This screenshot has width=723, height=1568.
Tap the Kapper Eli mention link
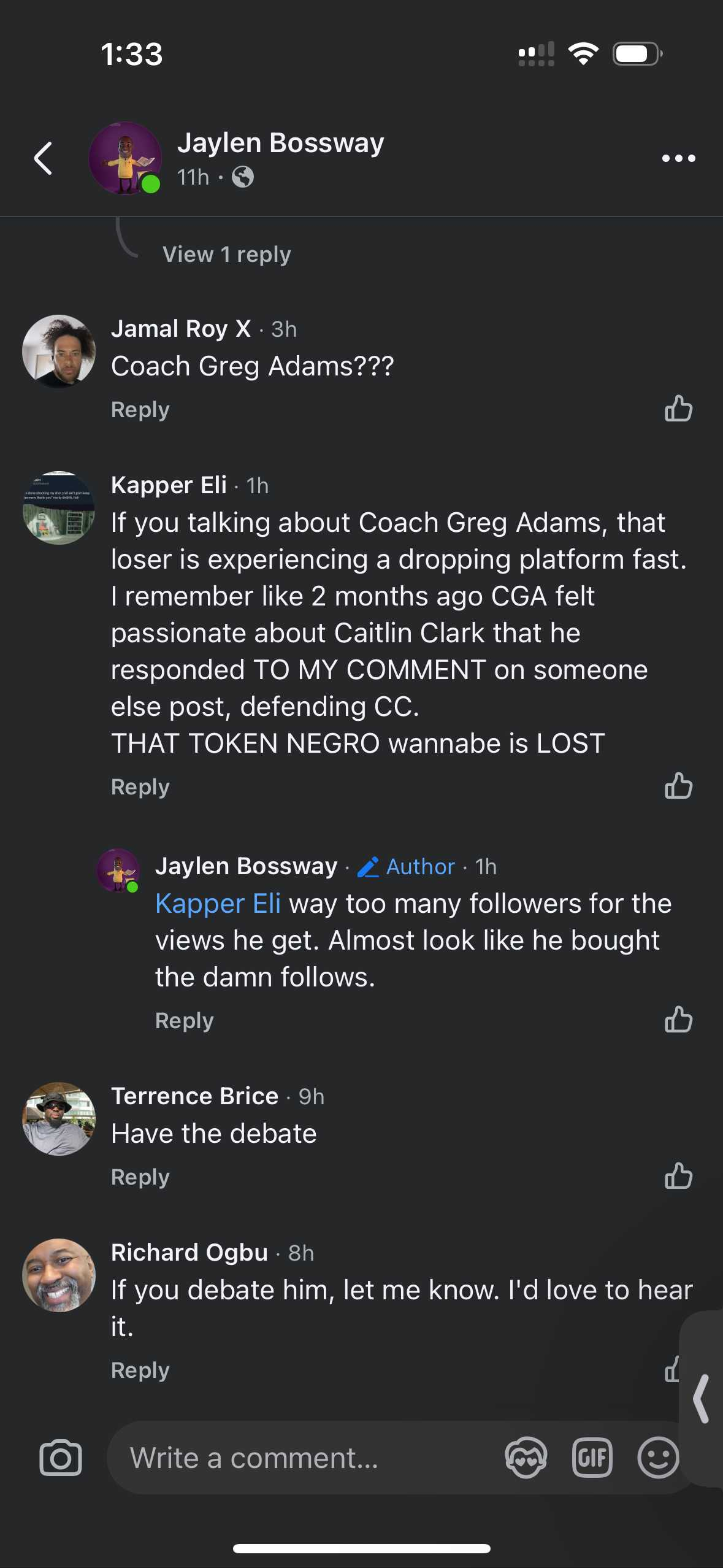[218, 904]
